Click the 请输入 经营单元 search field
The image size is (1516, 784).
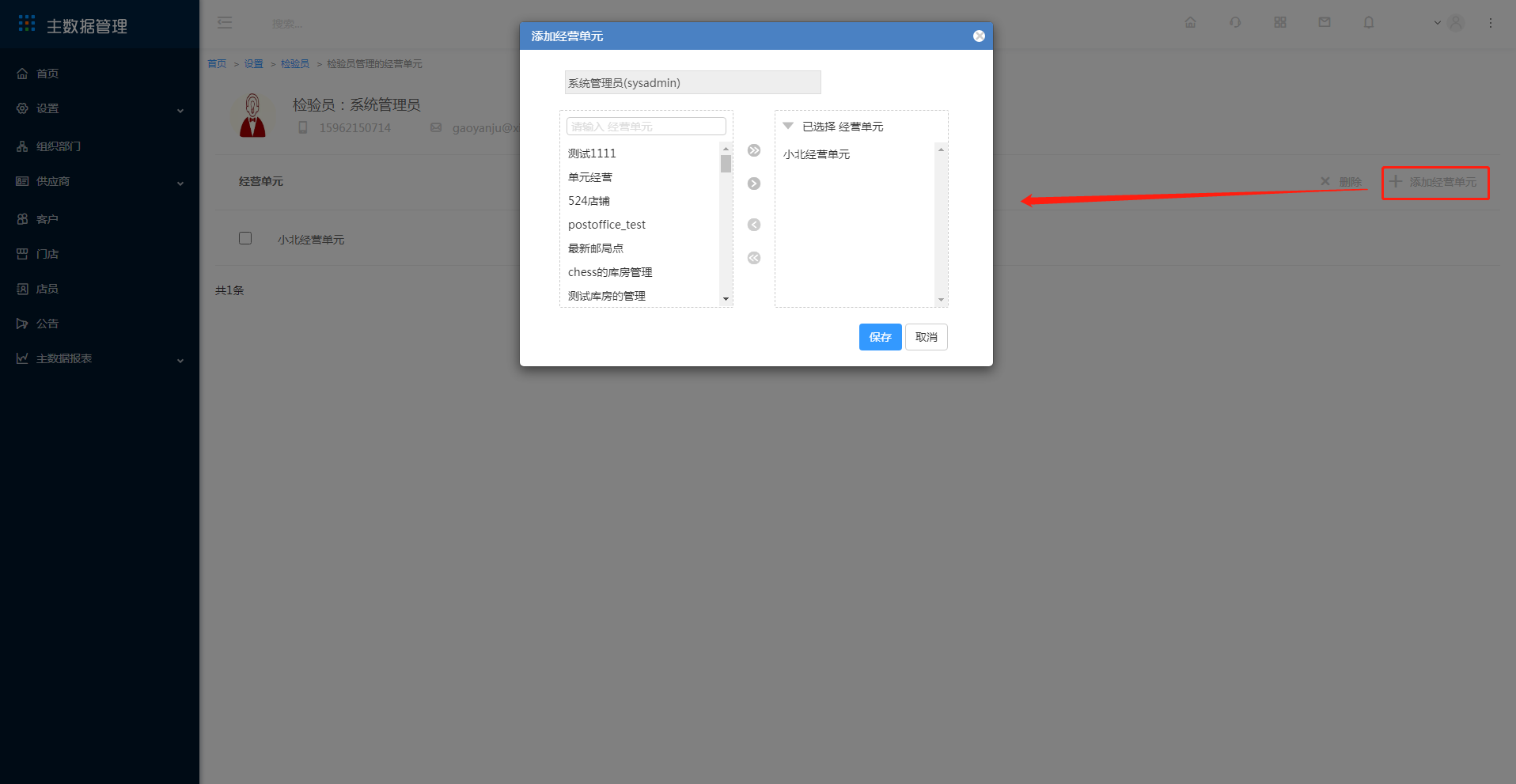(x=646, y=127)
